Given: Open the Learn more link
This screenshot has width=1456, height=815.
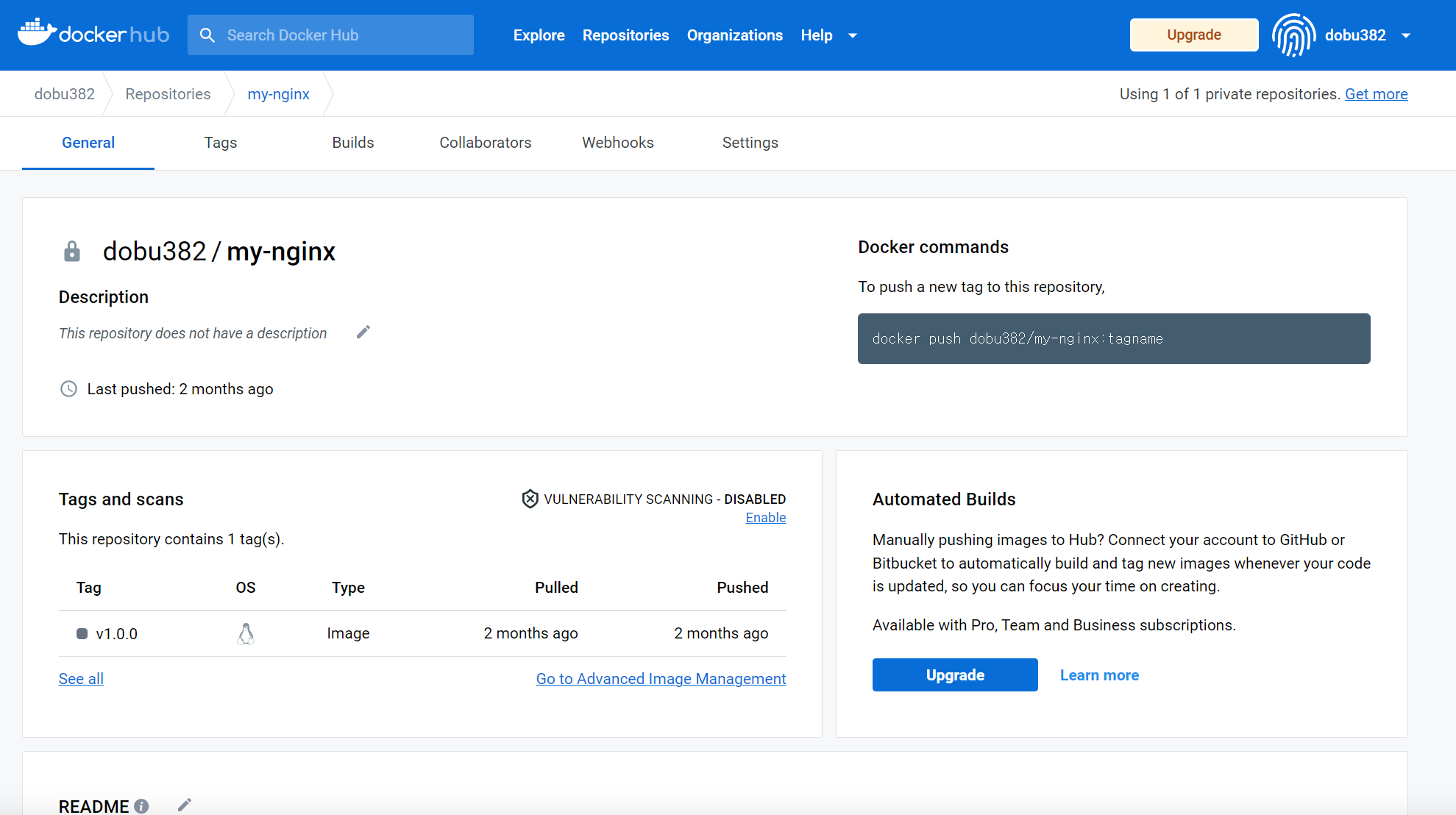Looking at the screenshot, I should pos(1099,675).
